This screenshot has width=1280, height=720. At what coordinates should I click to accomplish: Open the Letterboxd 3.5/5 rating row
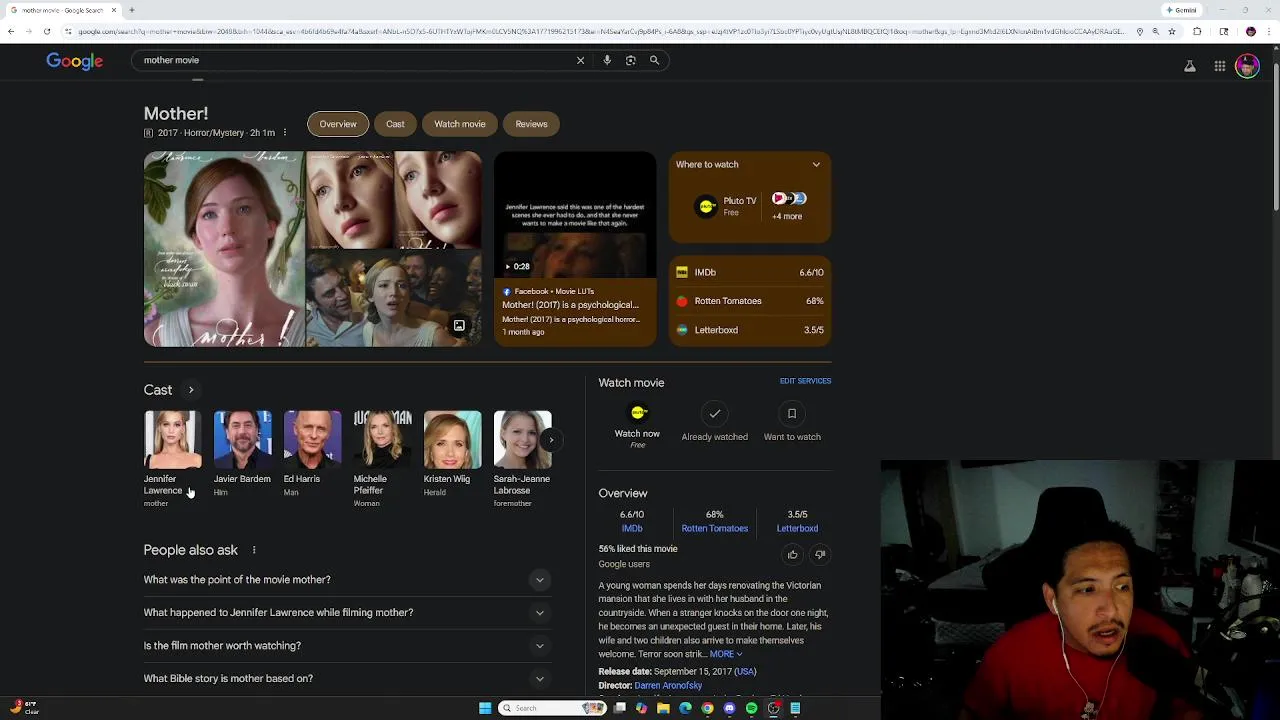[750, 330]
